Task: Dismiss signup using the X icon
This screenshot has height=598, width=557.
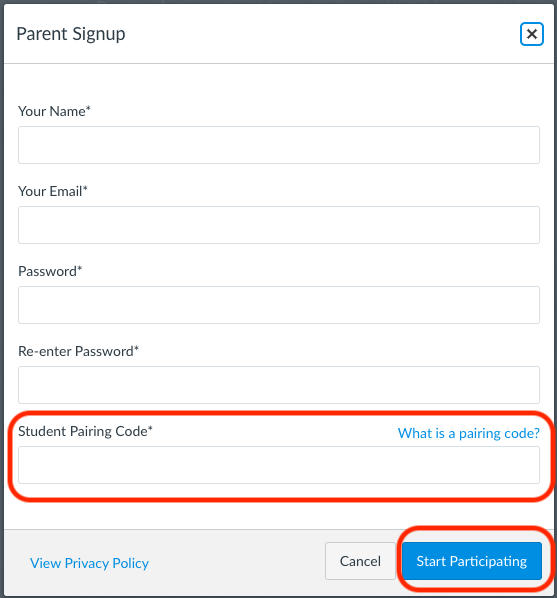Action: coord(531,34)
